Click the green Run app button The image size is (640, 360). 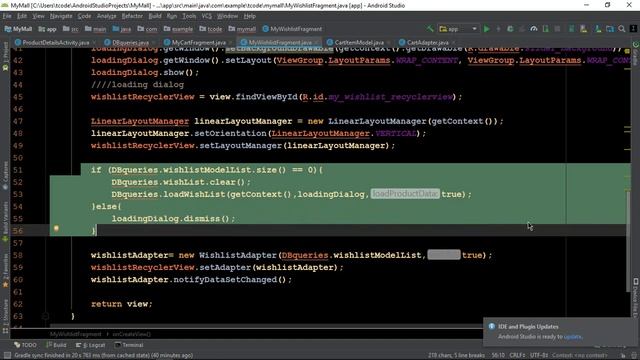pos(487,29)
